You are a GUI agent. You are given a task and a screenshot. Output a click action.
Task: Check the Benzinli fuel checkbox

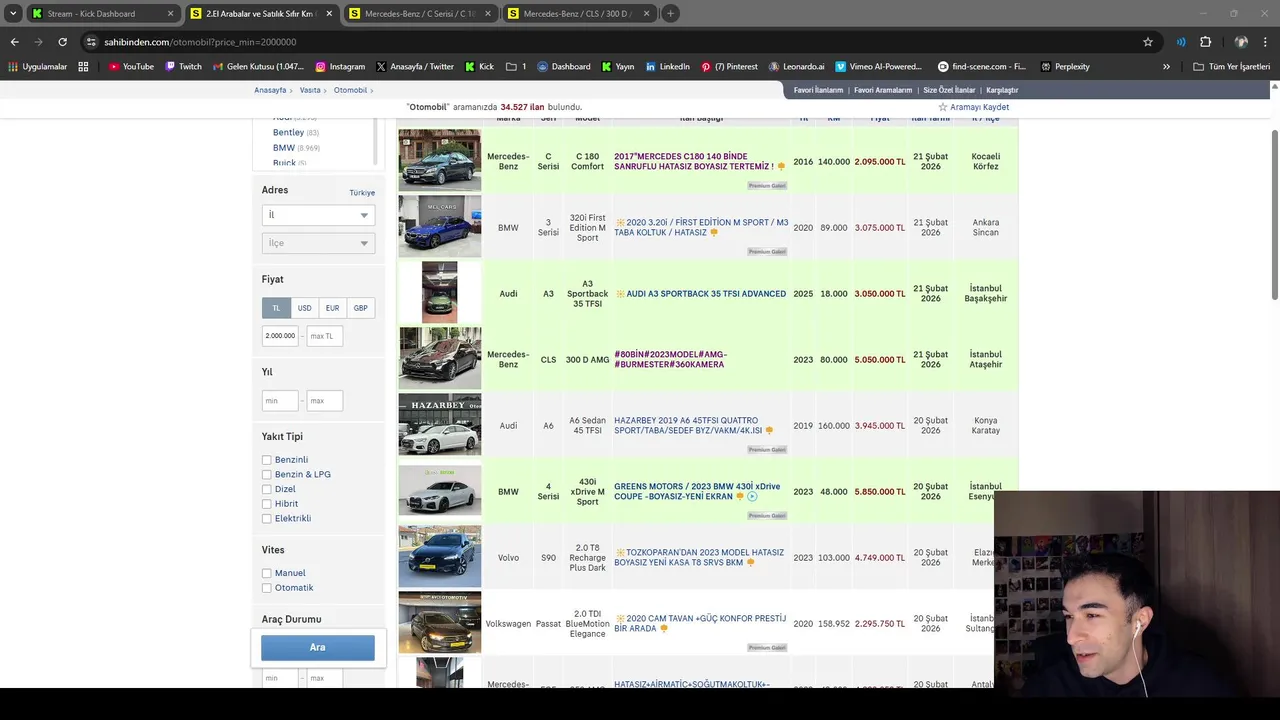point(267,460)
